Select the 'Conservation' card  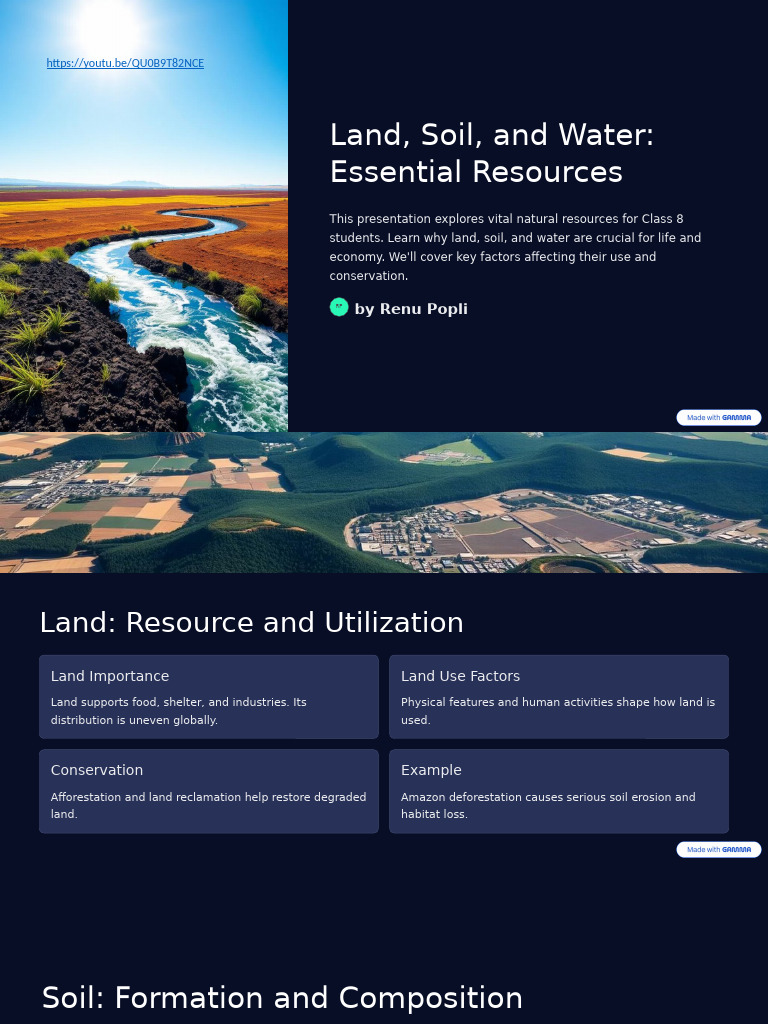(x=209, y=792)
